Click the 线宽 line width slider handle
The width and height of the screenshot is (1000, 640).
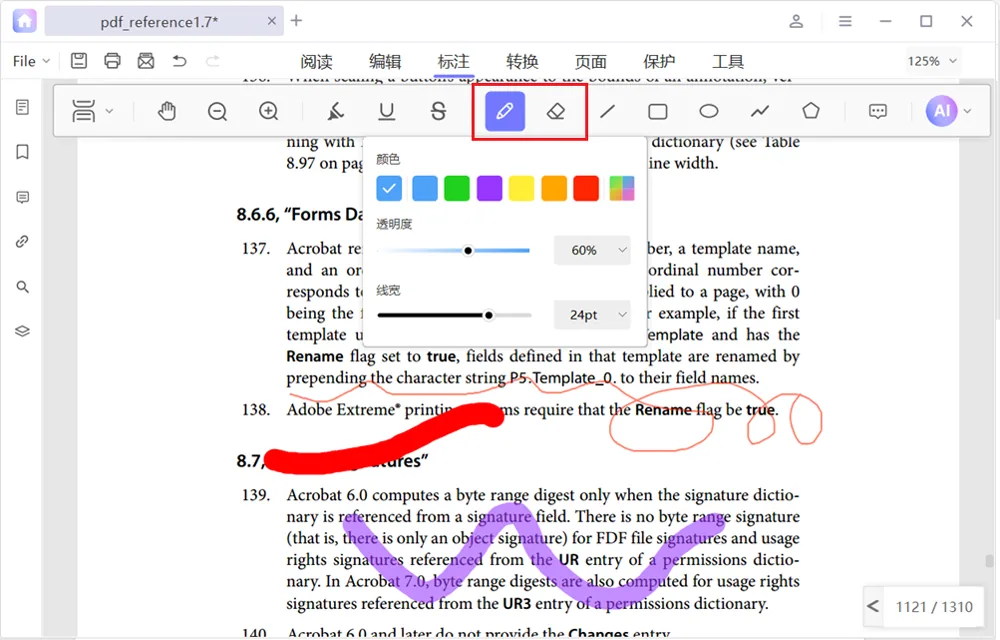[x=489, y=315]
